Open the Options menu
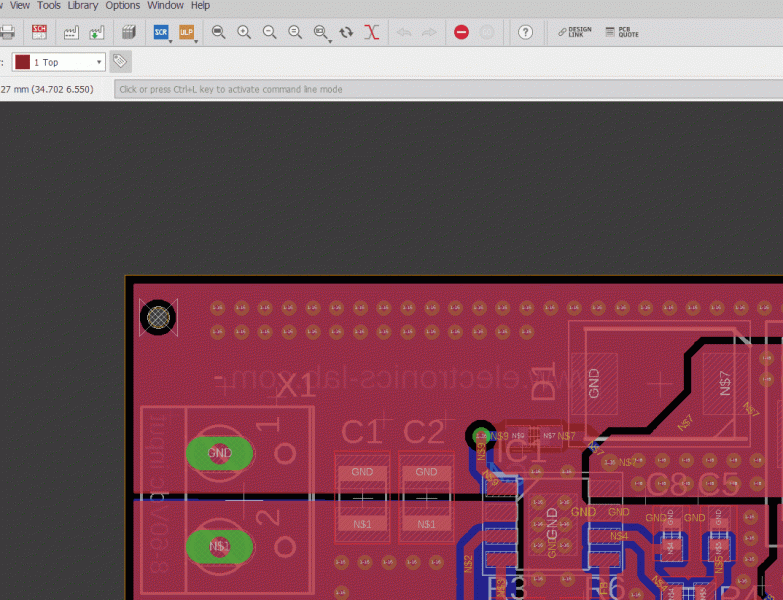 click(x=122, y=5)
